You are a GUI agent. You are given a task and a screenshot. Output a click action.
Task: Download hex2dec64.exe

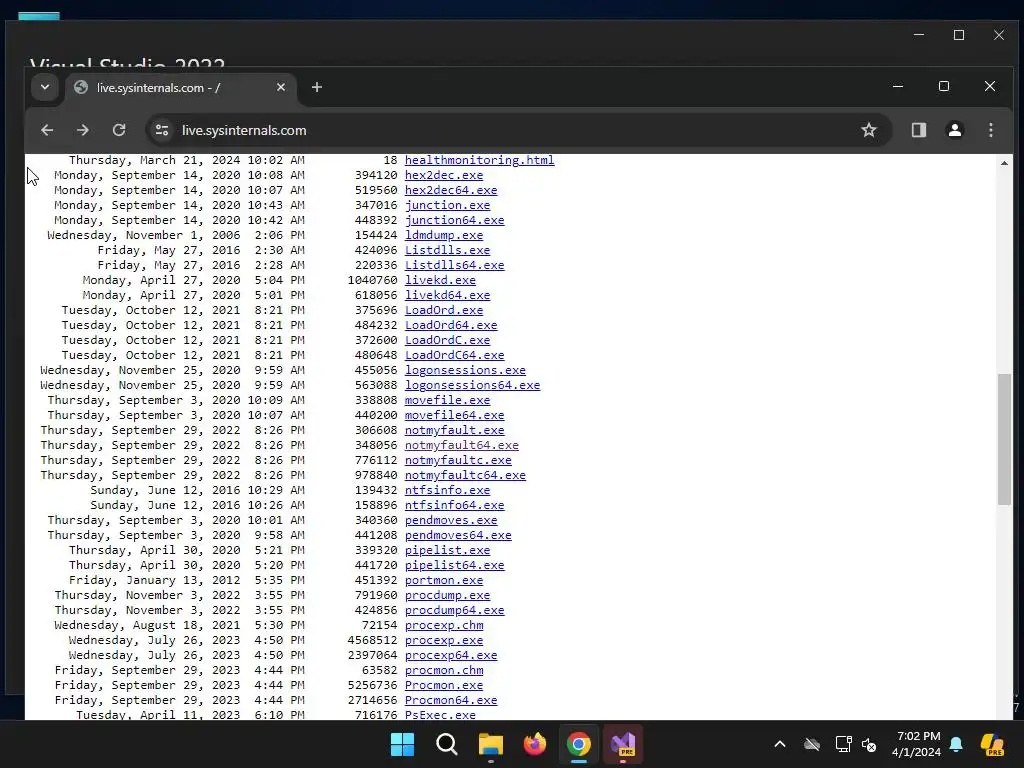pos(451,190)
